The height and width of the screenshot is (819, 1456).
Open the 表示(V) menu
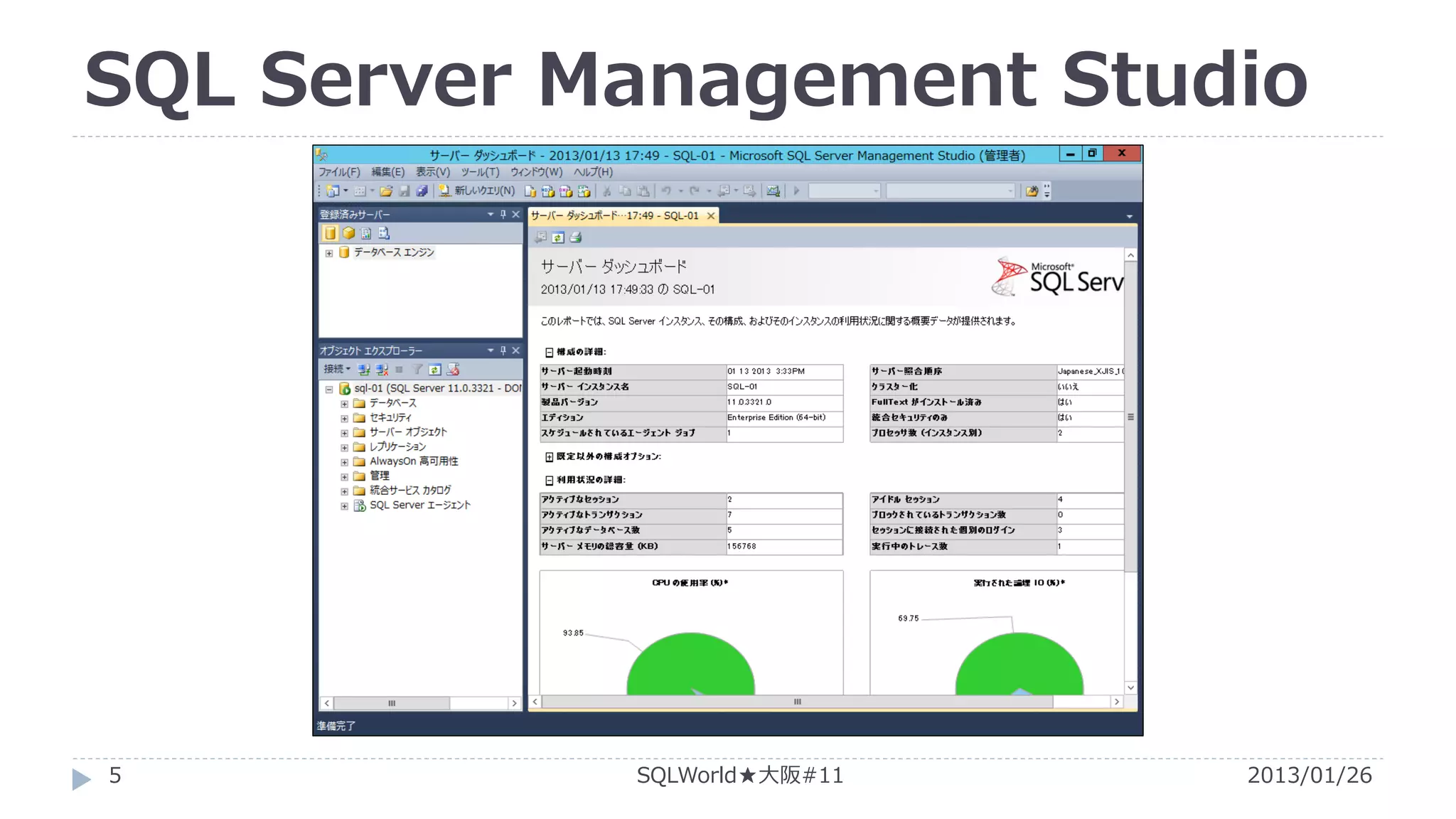[x=433, y=172]
